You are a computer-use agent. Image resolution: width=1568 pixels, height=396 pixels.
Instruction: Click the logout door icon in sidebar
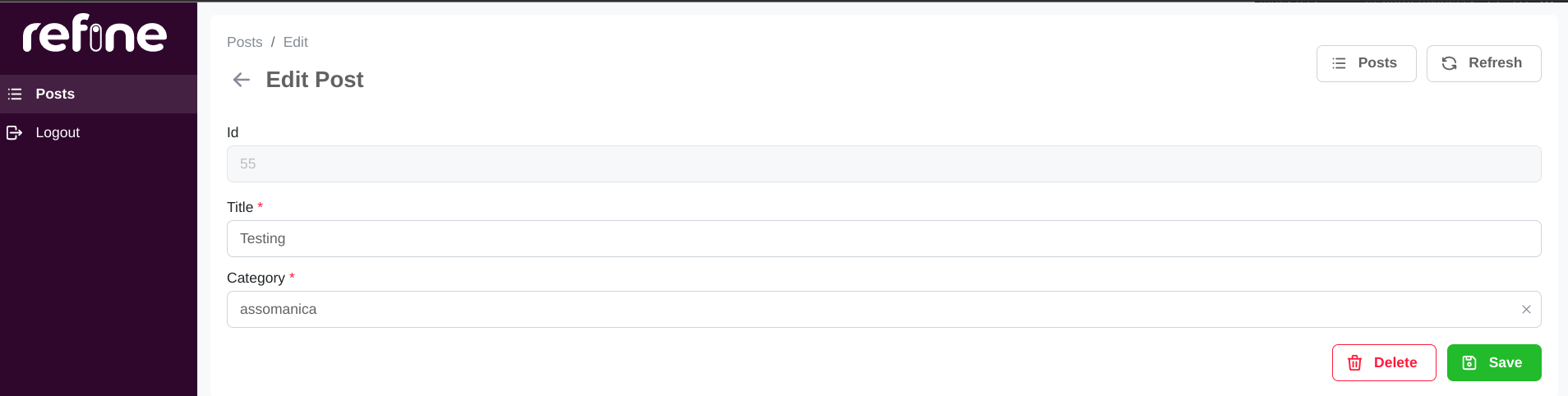[x=15, y=132]
